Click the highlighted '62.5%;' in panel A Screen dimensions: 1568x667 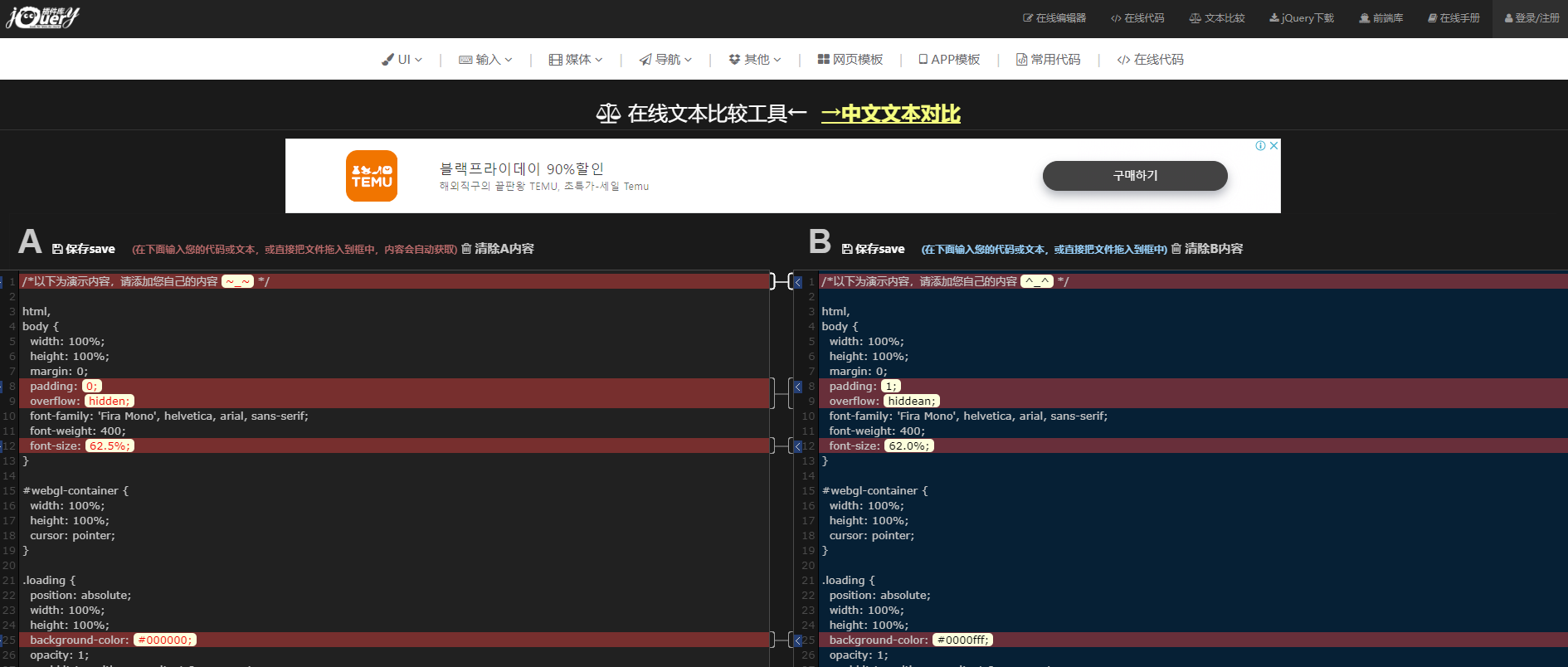(110, 446)
